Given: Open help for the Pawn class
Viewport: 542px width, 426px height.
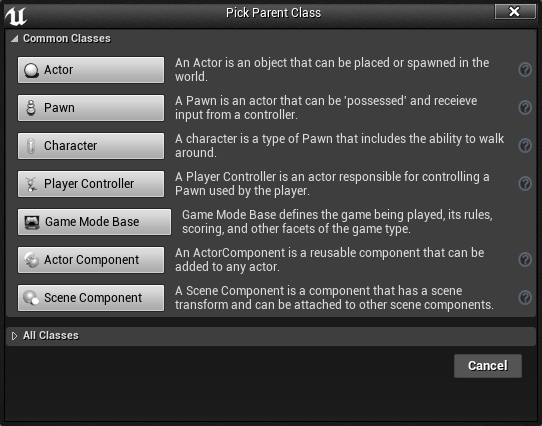Looking at the screenshot, I should point(525,108).
